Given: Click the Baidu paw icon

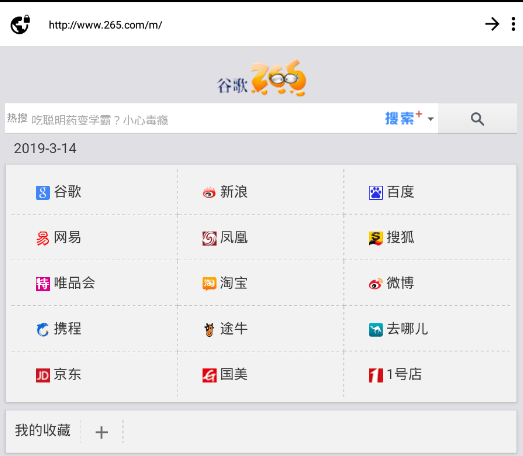Looking at the screenshot, I should coord(376,193).
